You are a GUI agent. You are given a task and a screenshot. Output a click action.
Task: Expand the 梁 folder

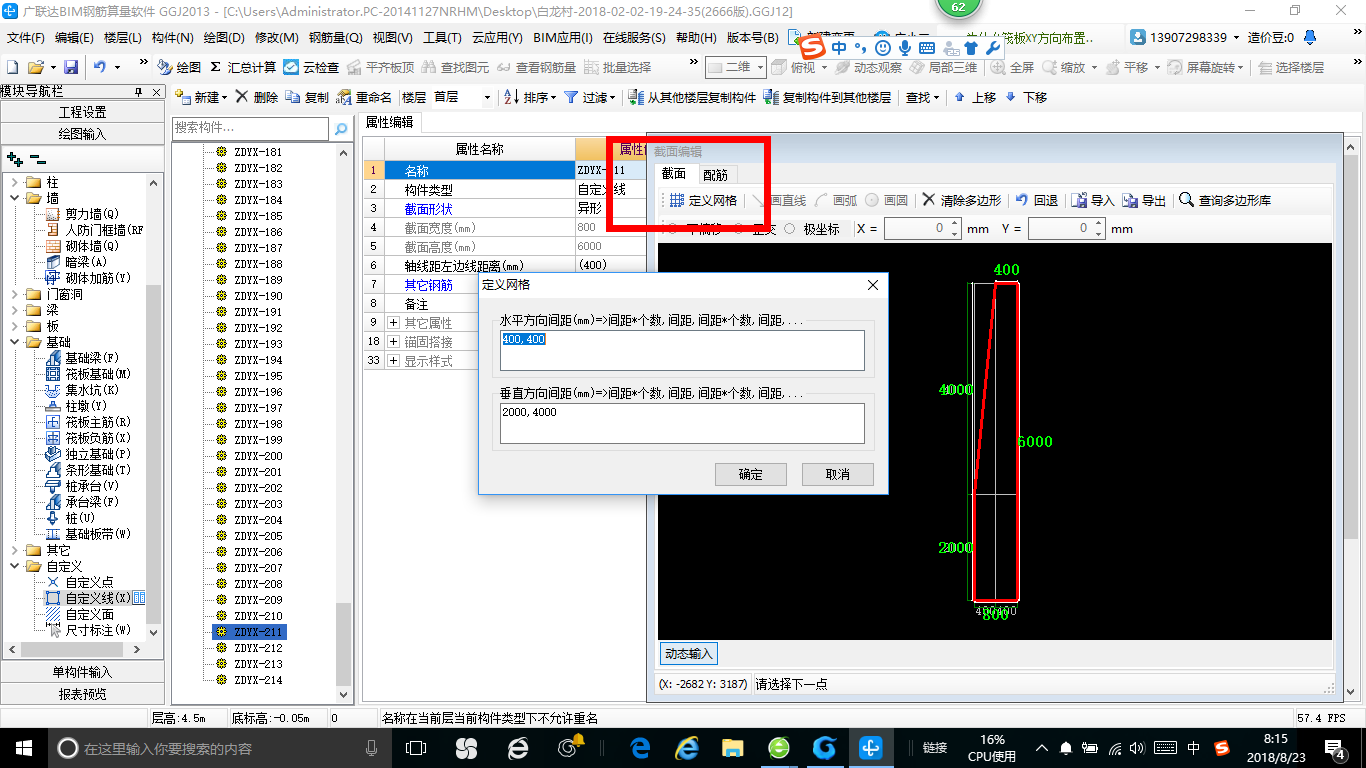click(x=15, y=310)
